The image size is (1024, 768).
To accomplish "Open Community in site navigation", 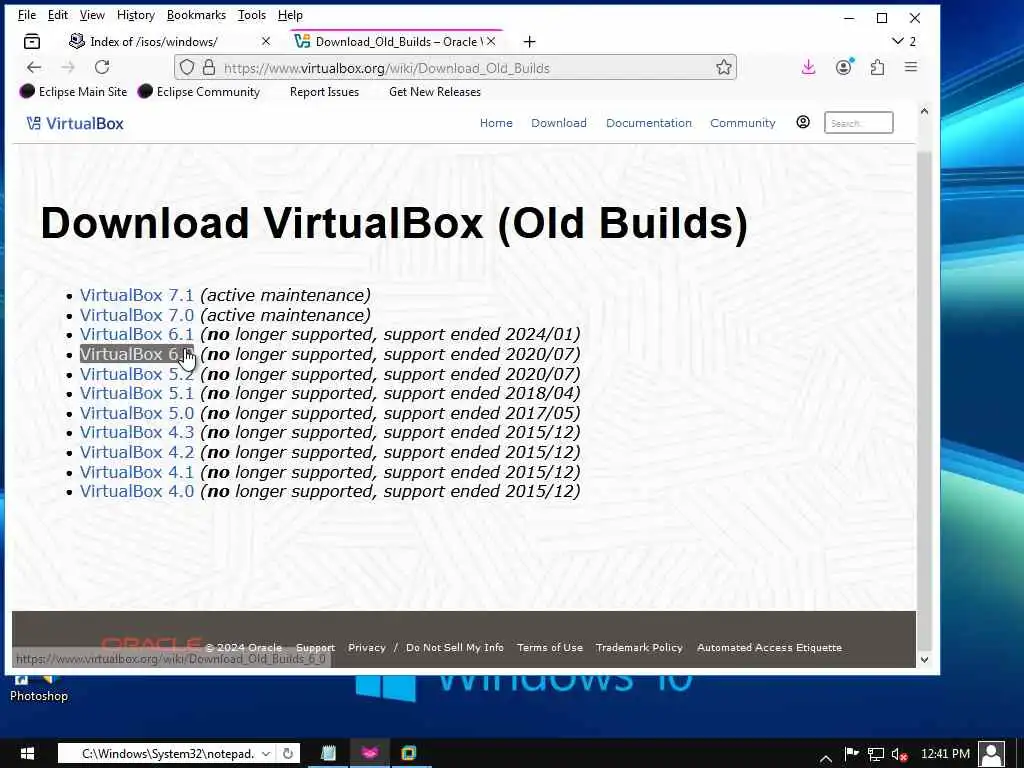I will (x=743, y=123).
